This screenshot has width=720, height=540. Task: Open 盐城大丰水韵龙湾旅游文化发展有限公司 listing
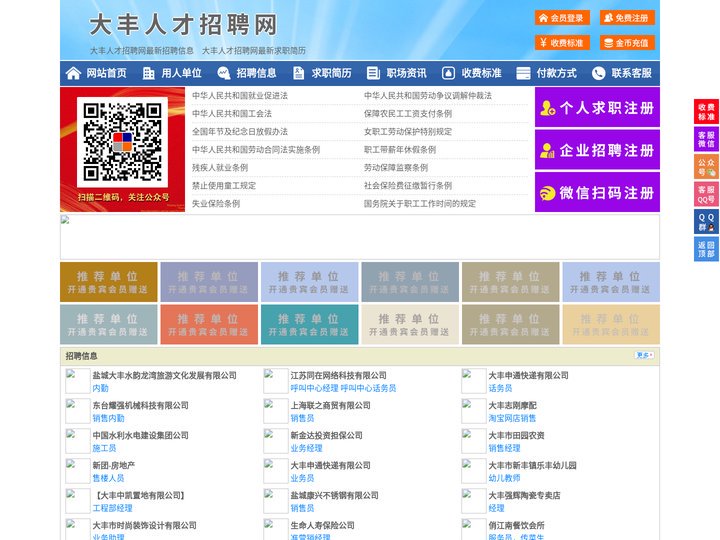coord(164,375)
